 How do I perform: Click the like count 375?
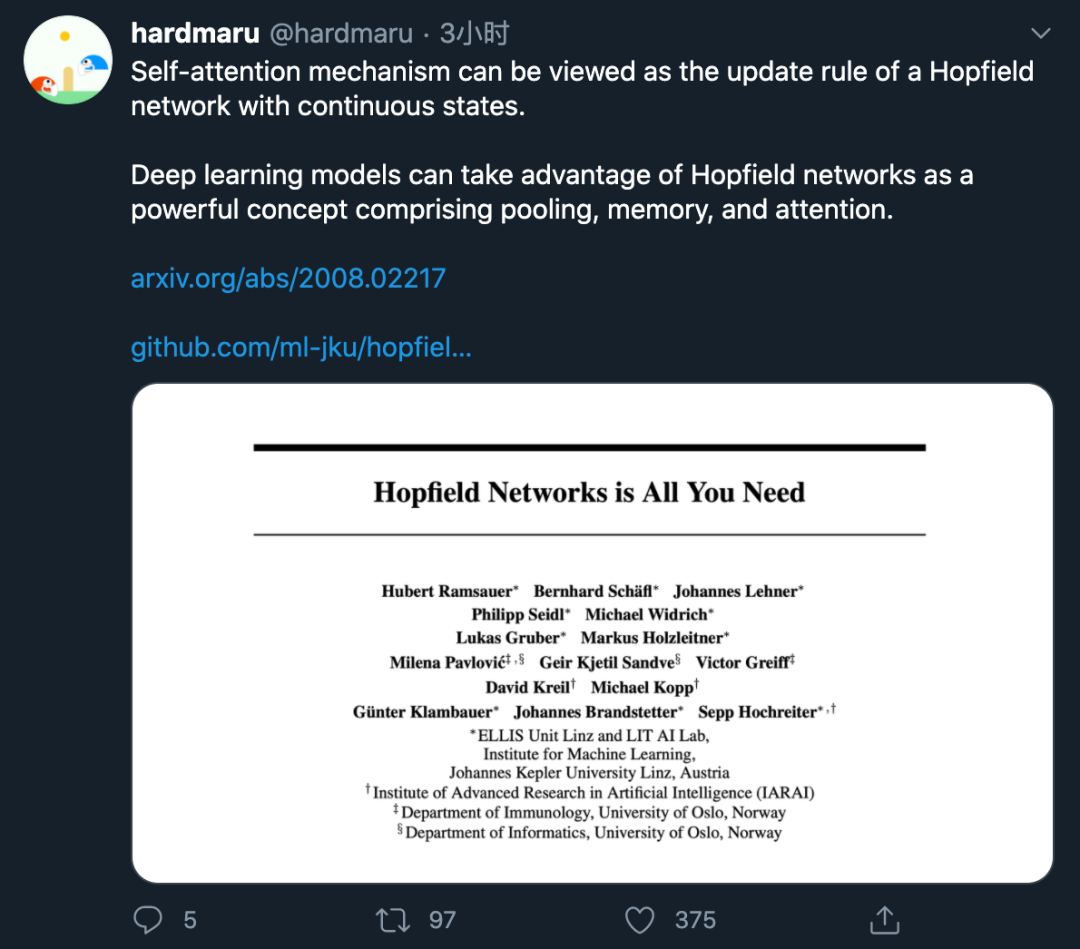[x=695, y=919]
